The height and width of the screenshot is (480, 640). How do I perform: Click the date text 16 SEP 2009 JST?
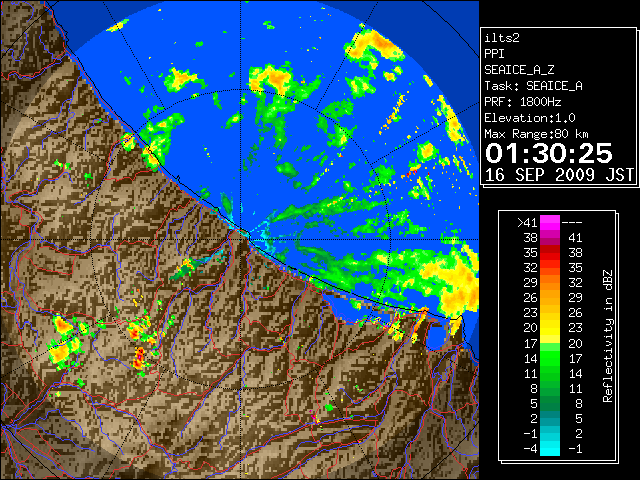click(559, 175)
